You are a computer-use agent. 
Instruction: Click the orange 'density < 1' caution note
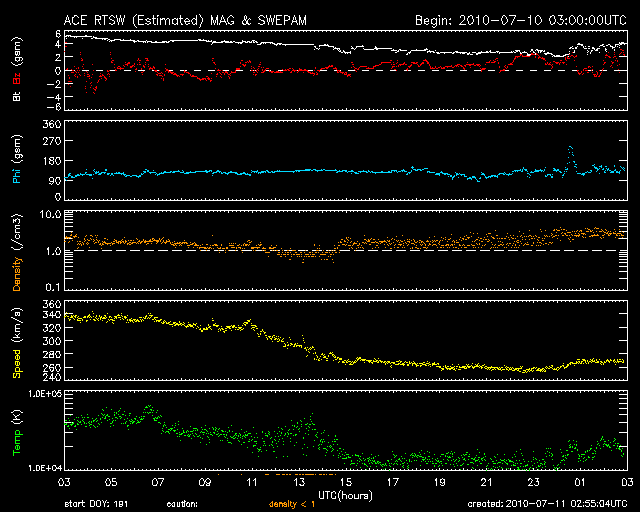[x=292, y=504]
